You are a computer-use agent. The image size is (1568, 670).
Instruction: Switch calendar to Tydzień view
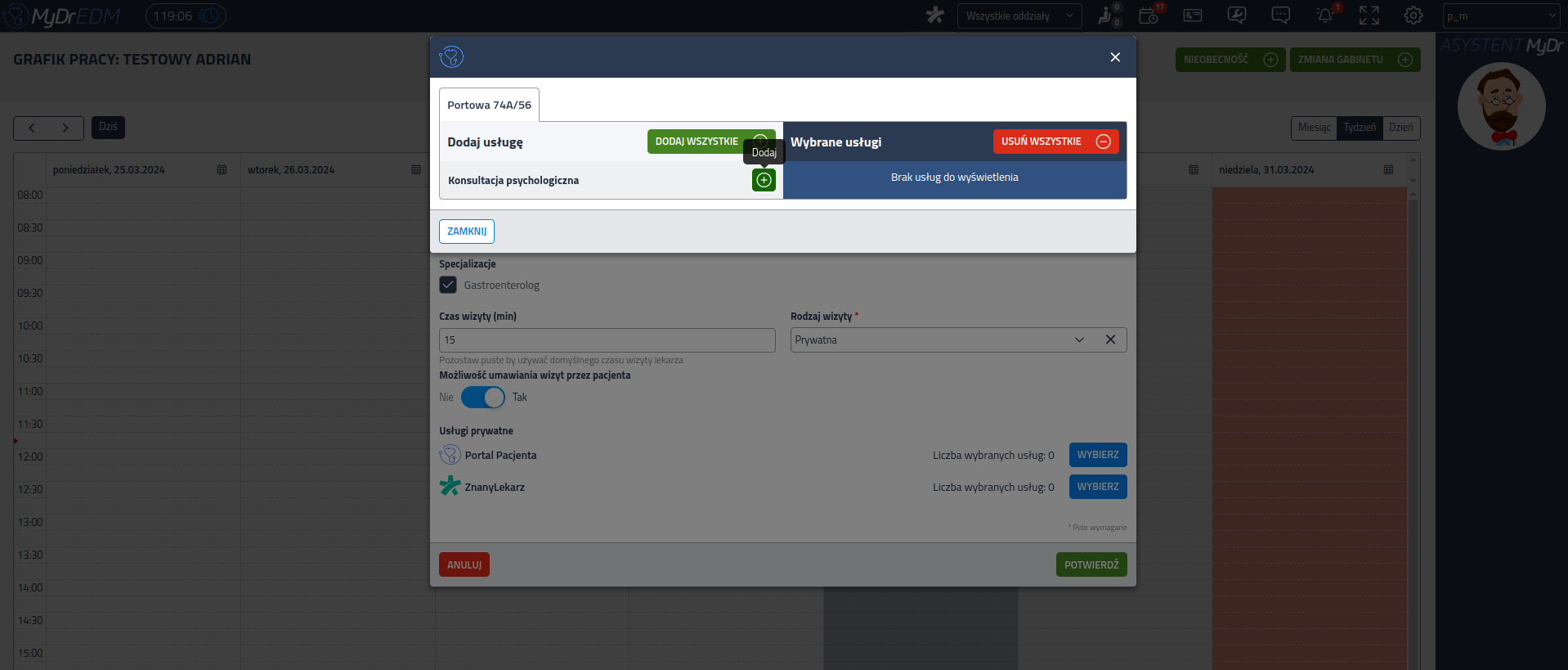tap(1360, 128)
